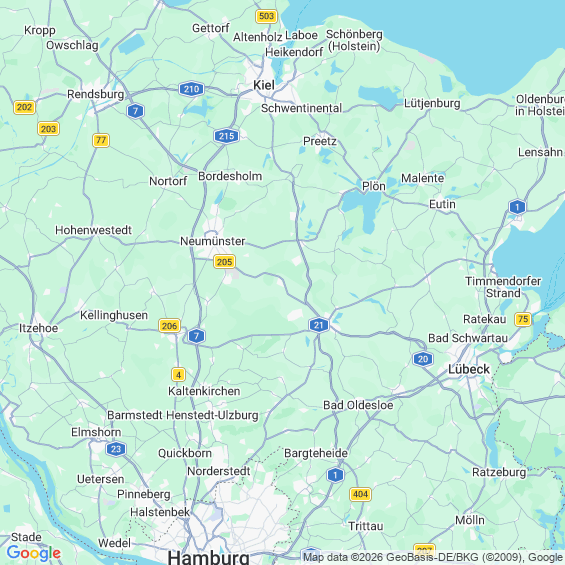Select the Kiel city label
565x565 pixels.
click(264, 85)
